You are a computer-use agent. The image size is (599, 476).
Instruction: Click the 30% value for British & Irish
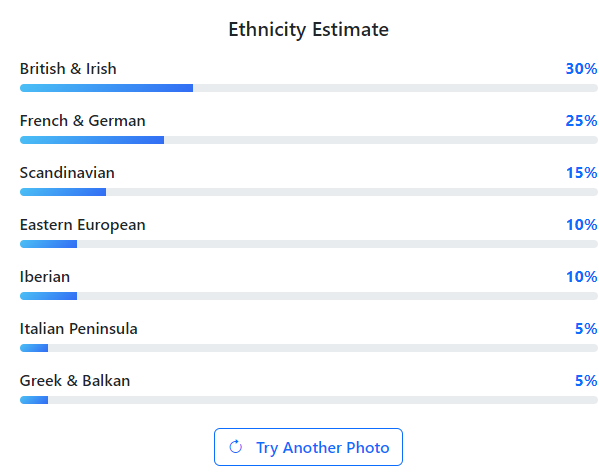[x=581, y=69]
